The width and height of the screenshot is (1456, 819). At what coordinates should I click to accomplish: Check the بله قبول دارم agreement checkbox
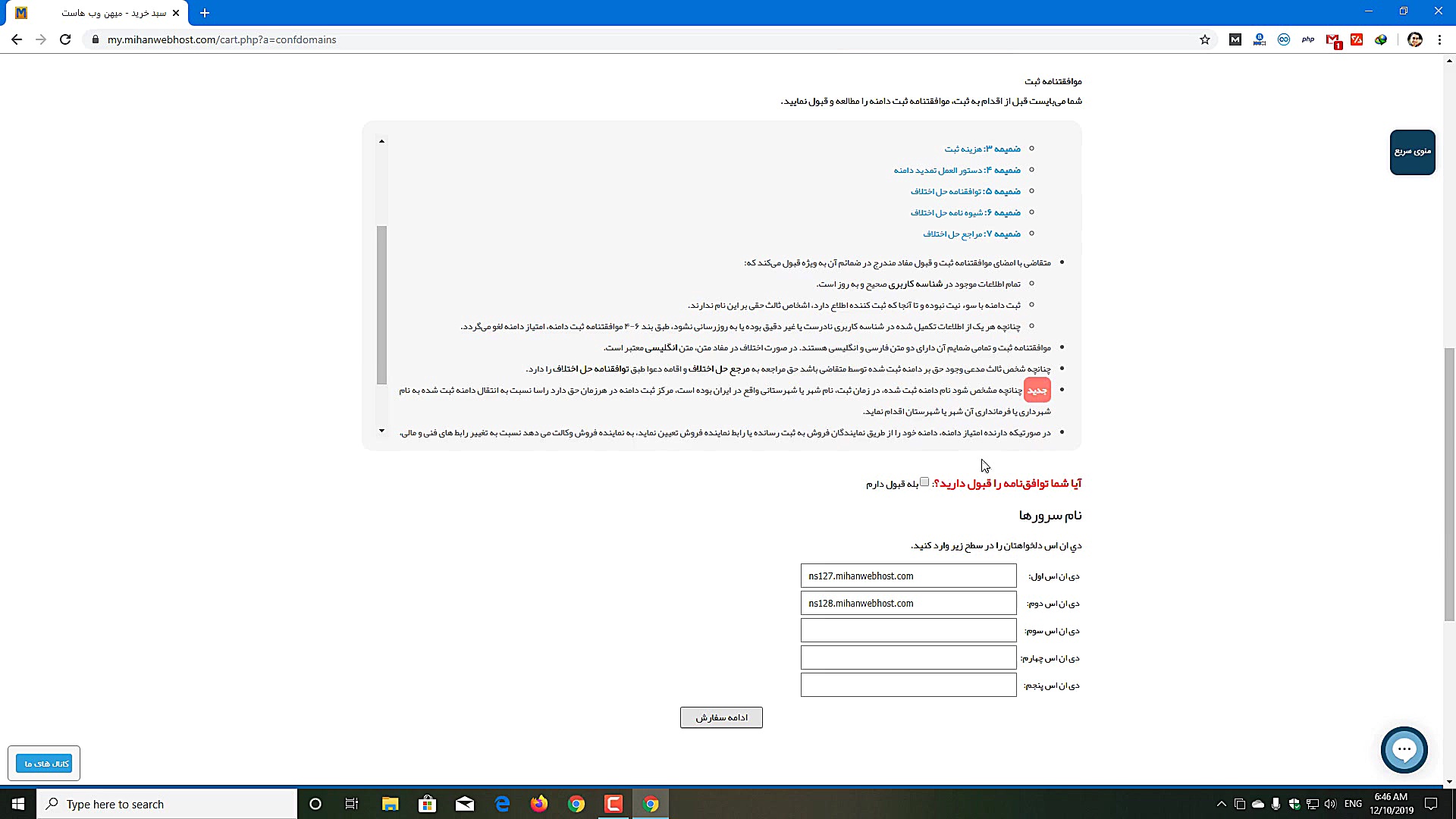click(924, 482)
